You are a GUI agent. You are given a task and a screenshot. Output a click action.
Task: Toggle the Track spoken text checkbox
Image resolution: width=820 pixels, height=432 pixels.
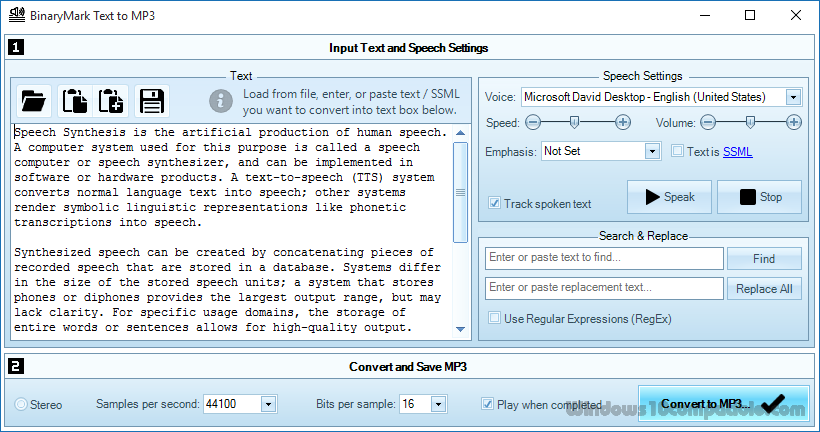(494, 203)
